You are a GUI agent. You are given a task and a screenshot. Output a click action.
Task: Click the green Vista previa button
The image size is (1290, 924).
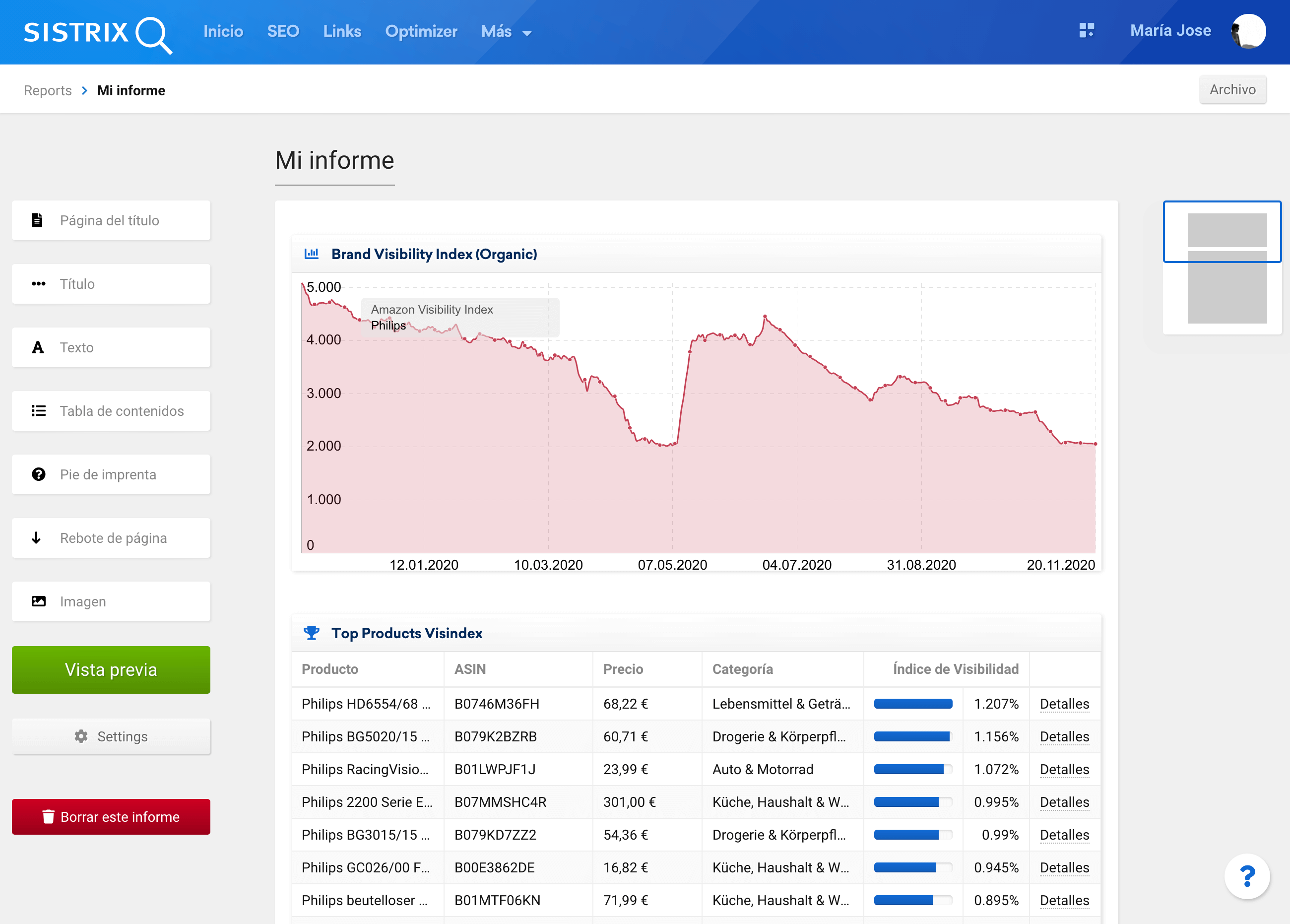(111, 669)
